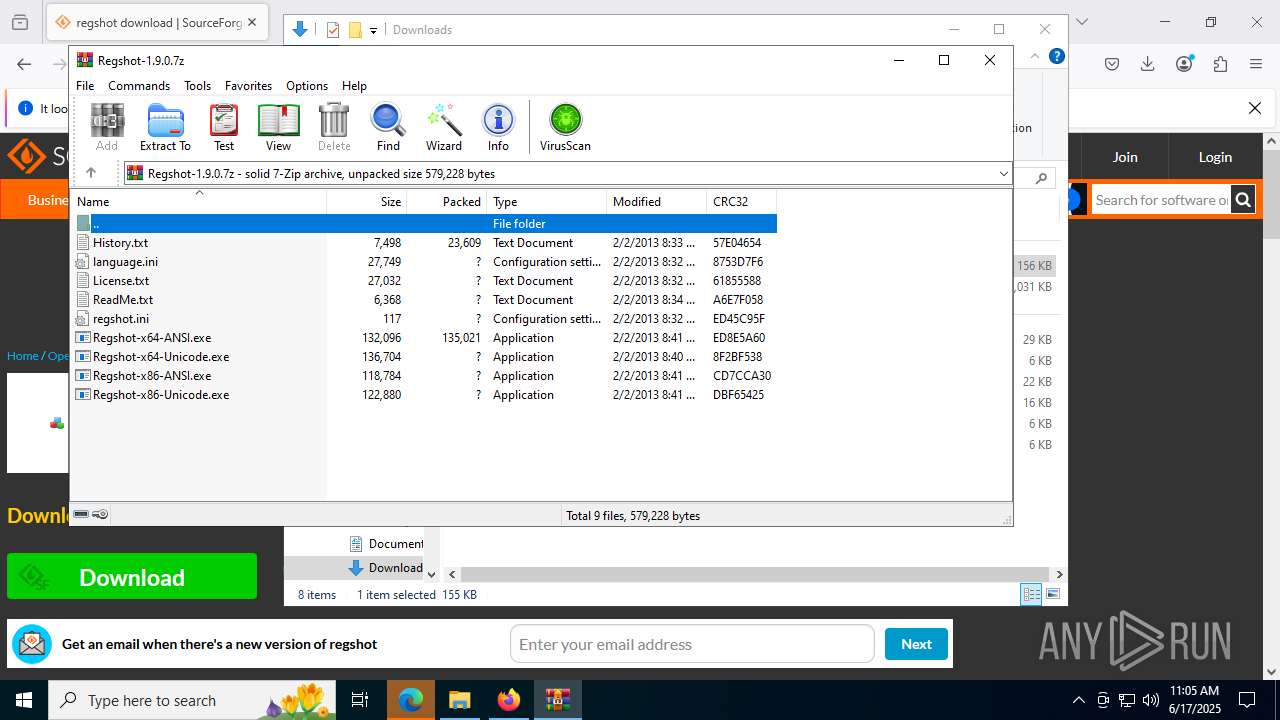Viewport: 1280px width, 720px height.
Task: Open Firefox extensions puzzle icon
Action: click(1220, 64)
